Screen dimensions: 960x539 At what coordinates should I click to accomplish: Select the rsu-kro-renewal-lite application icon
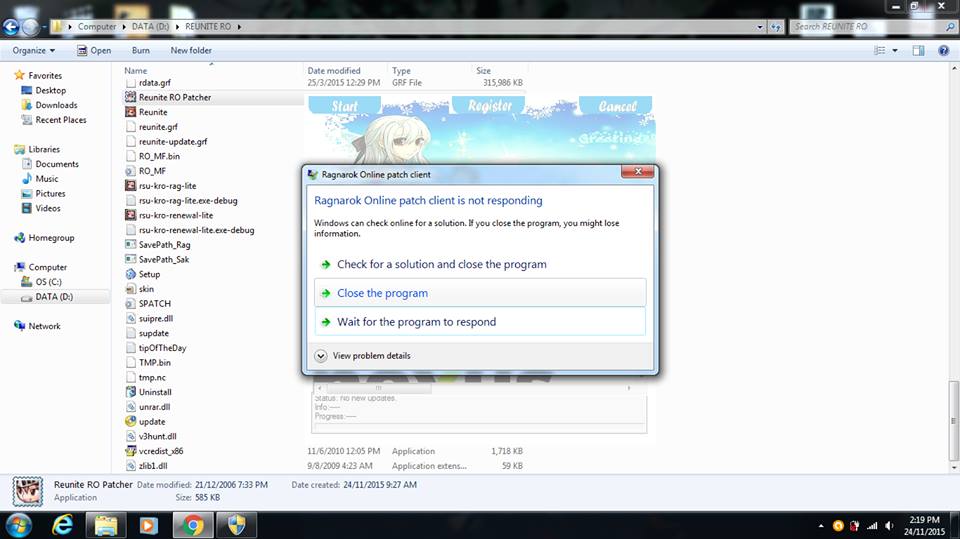[130, 215]
